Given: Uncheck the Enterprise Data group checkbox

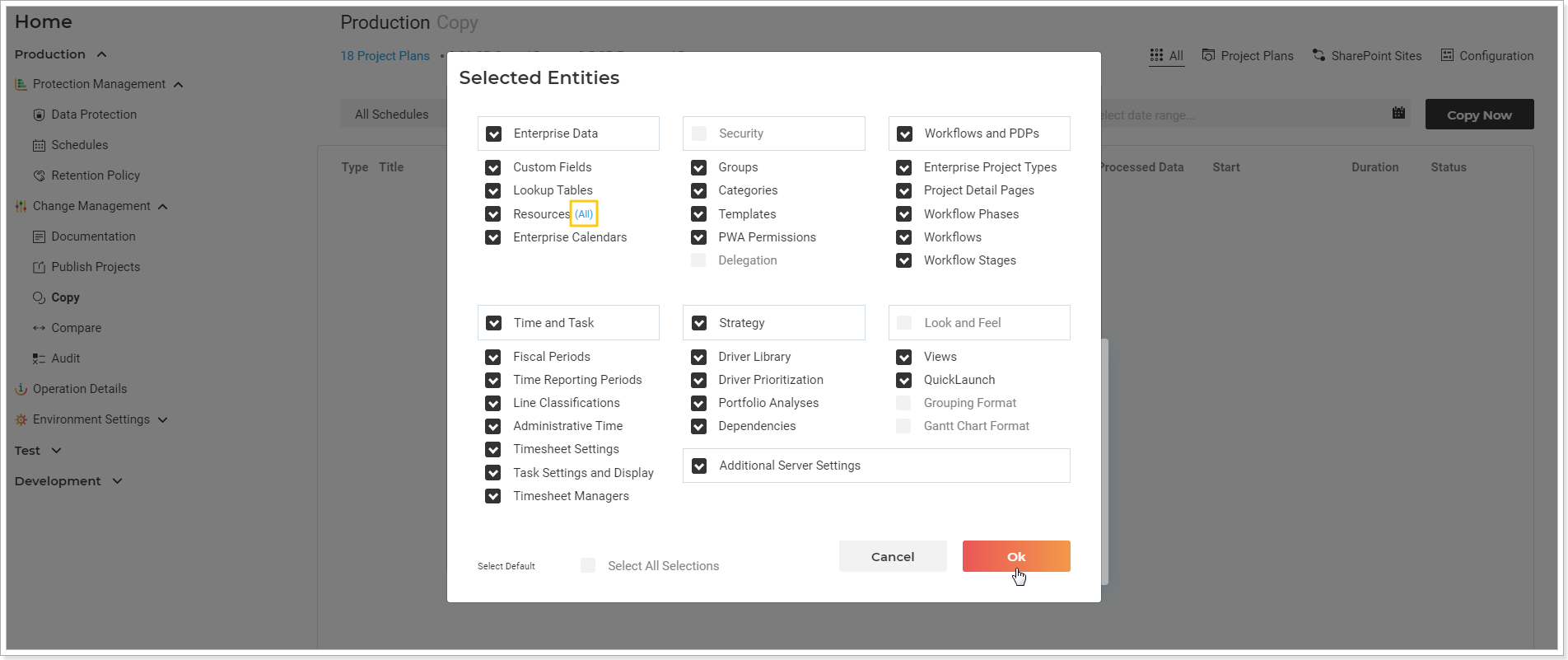Looking at the screenshot, I should click(x=493, y=133).
